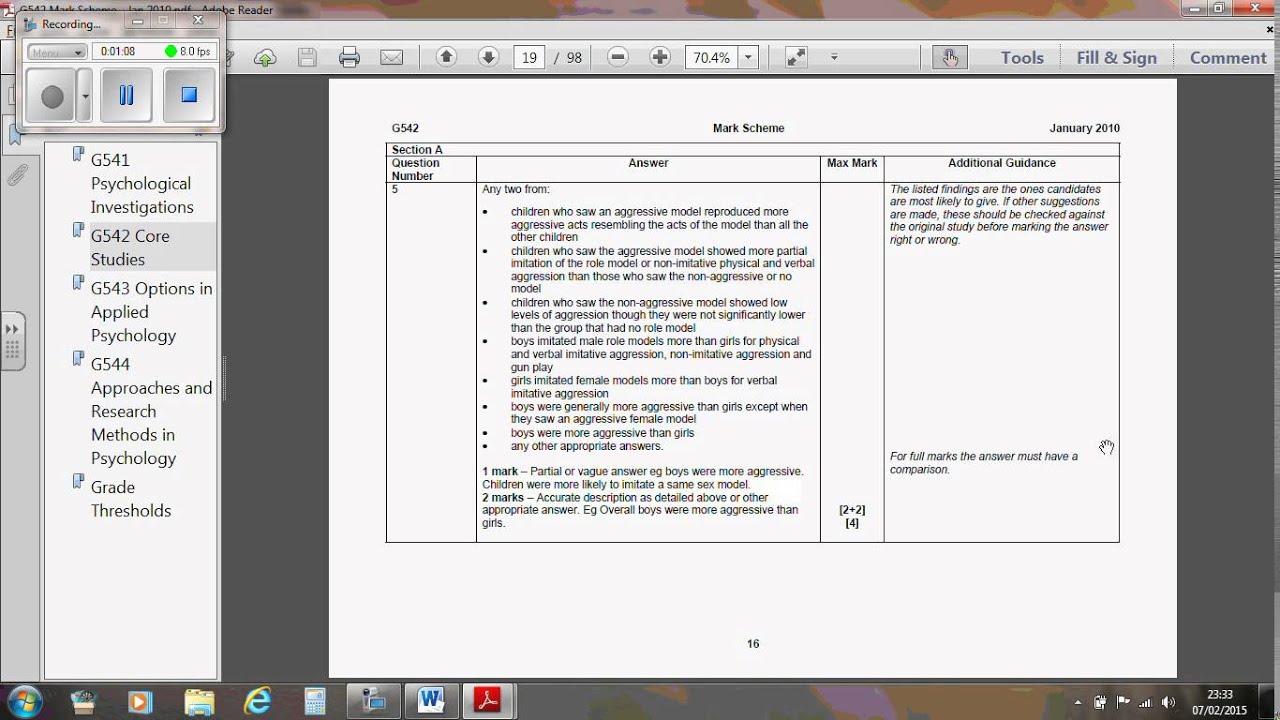
Task: Click the 'Max Mark' column header
Action: click(x=852, y=163)
